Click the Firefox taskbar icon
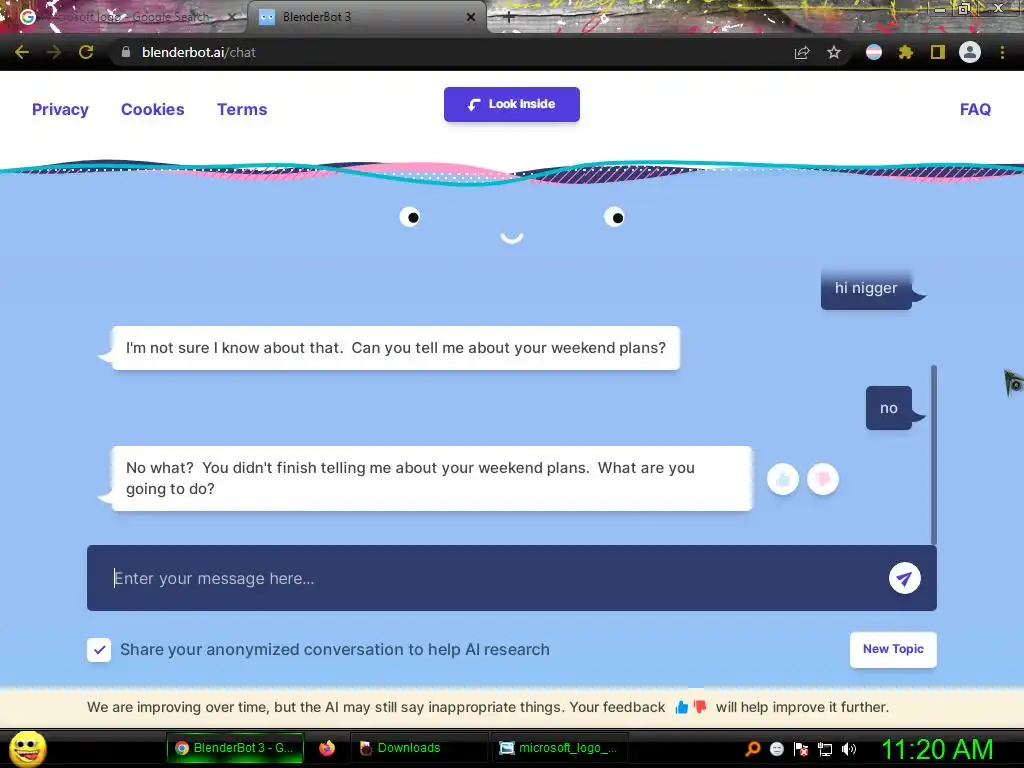The image size is (1024, 768). 327,748
